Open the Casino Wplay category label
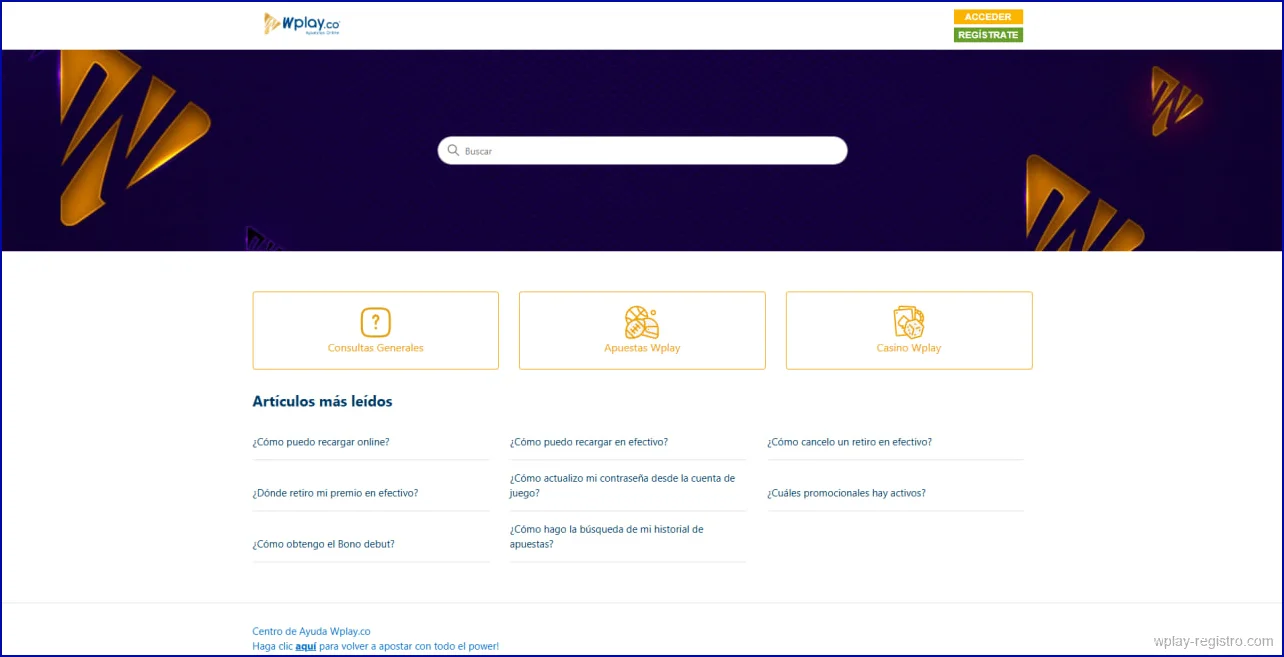Screen dimensions: 1284x657 (909, 348)
